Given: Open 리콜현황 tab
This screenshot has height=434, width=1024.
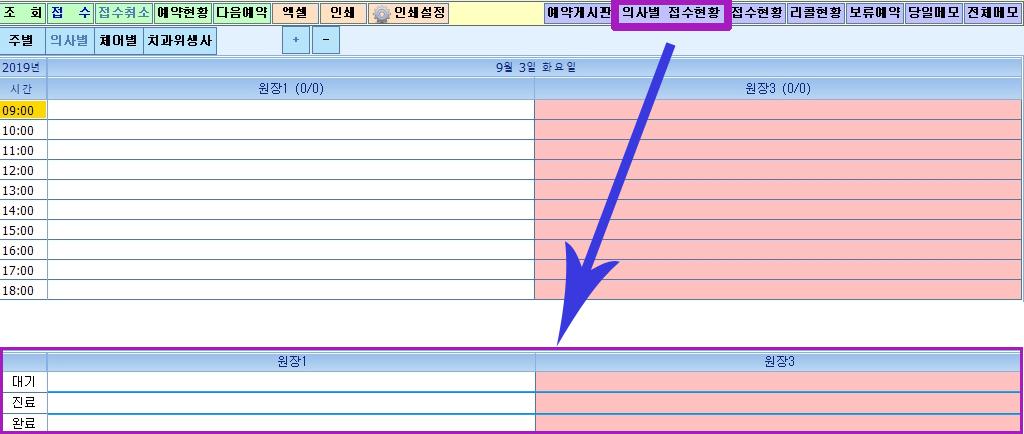Looking at the screenshot, I should click(816, 13).
